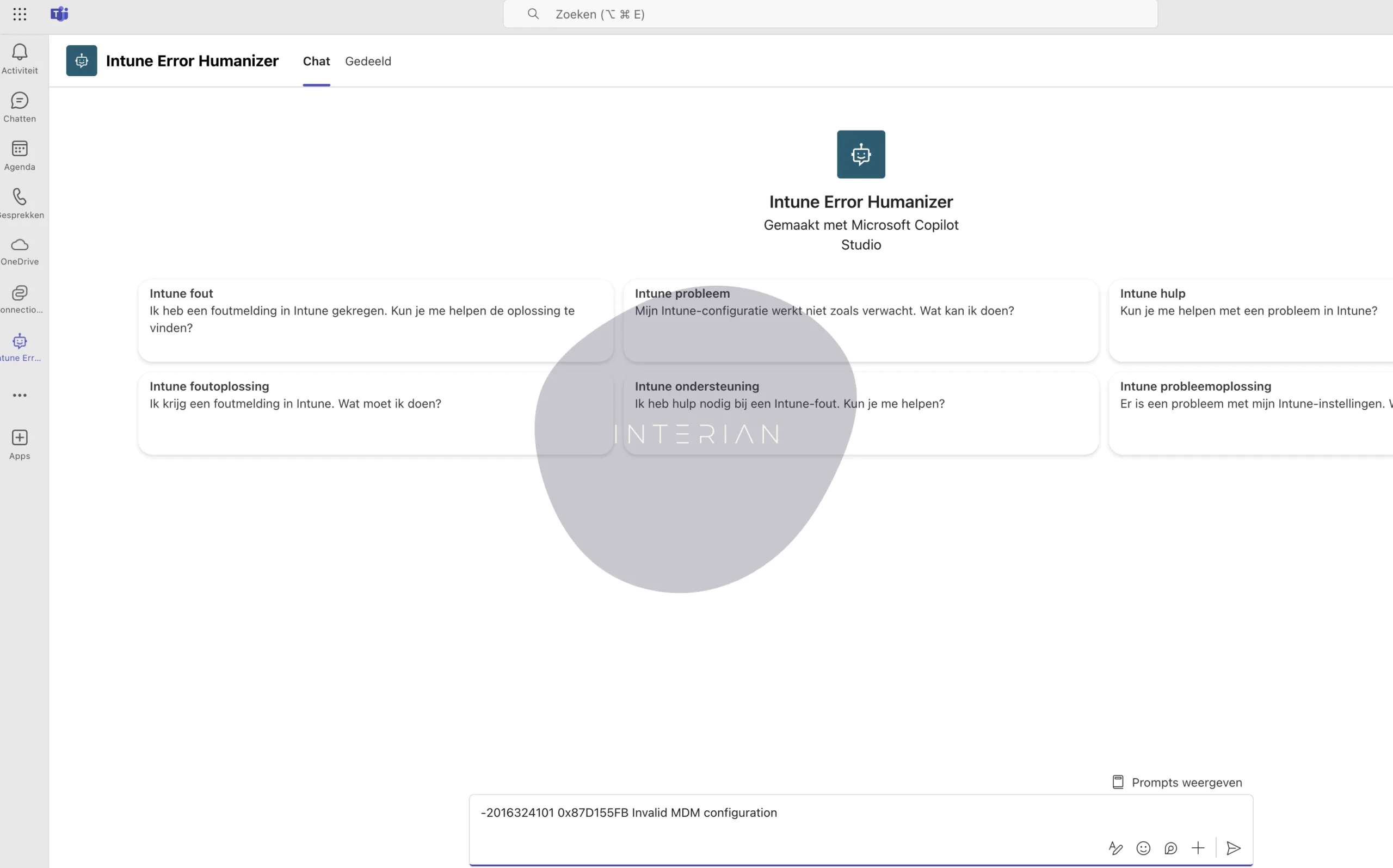Open Chatten in the sidebar

20,106
